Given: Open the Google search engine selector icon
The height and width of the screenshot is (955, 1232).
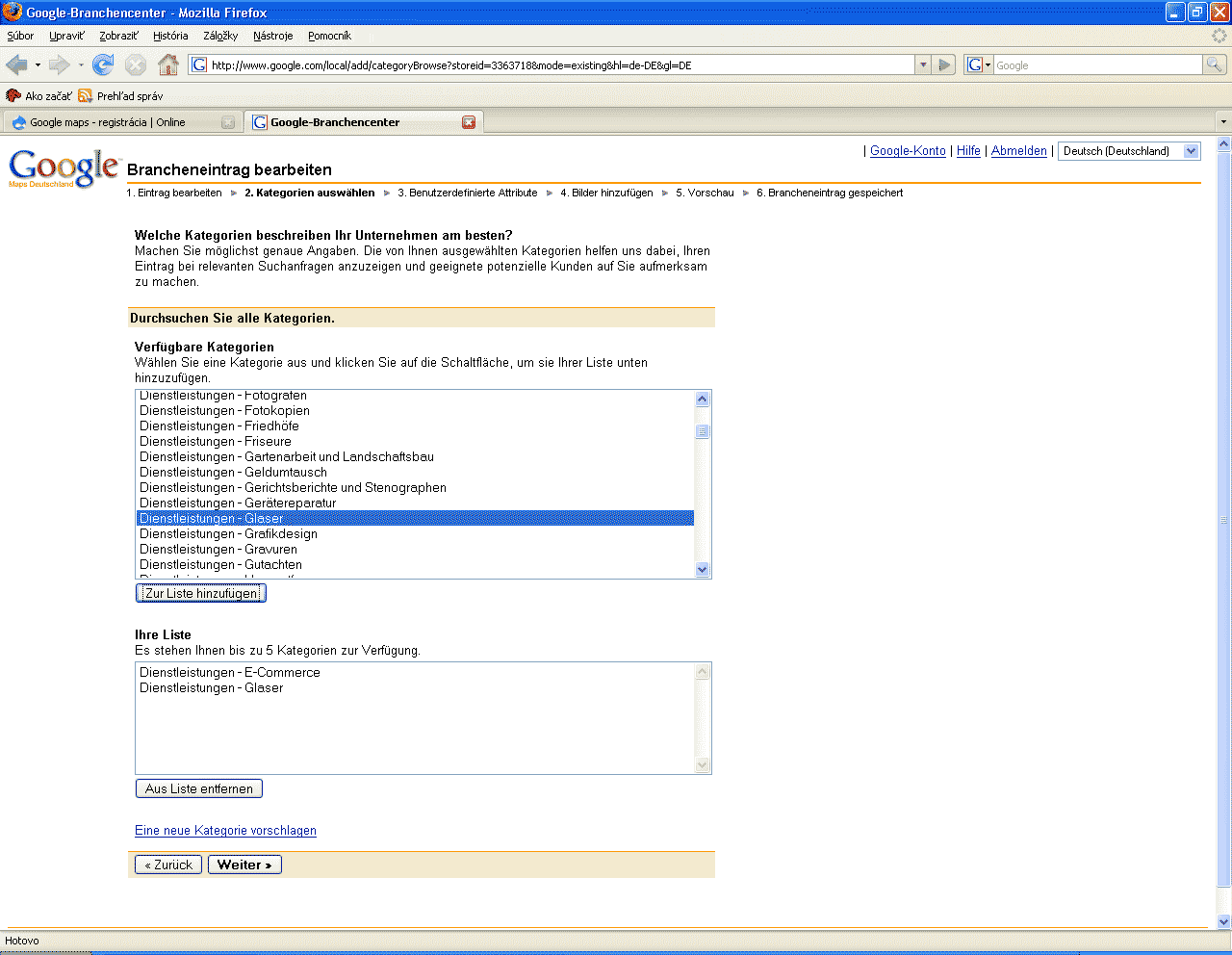Looking at the screenshot, I should tap(979, 65).
